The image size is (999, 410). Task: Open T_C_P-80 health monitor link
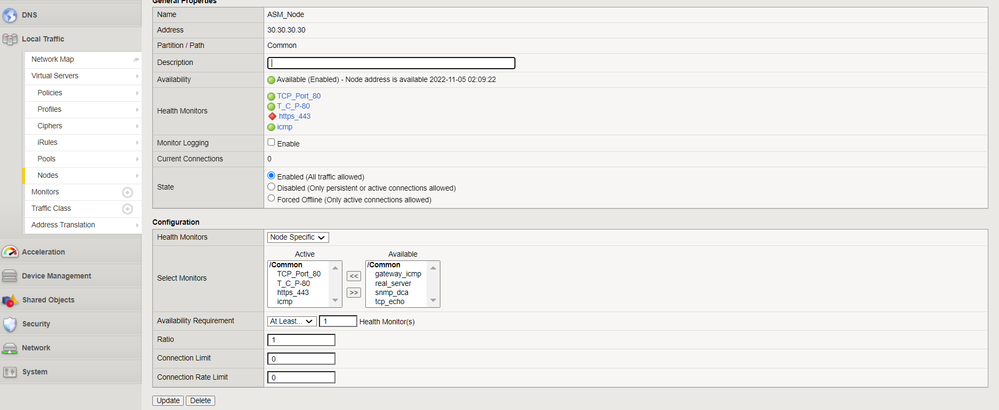click(x=294, y=106)
